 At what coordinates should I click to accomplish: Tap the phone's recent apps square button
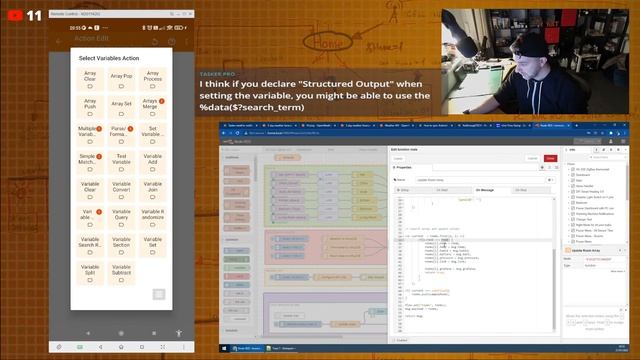click(x=154, y=333)
